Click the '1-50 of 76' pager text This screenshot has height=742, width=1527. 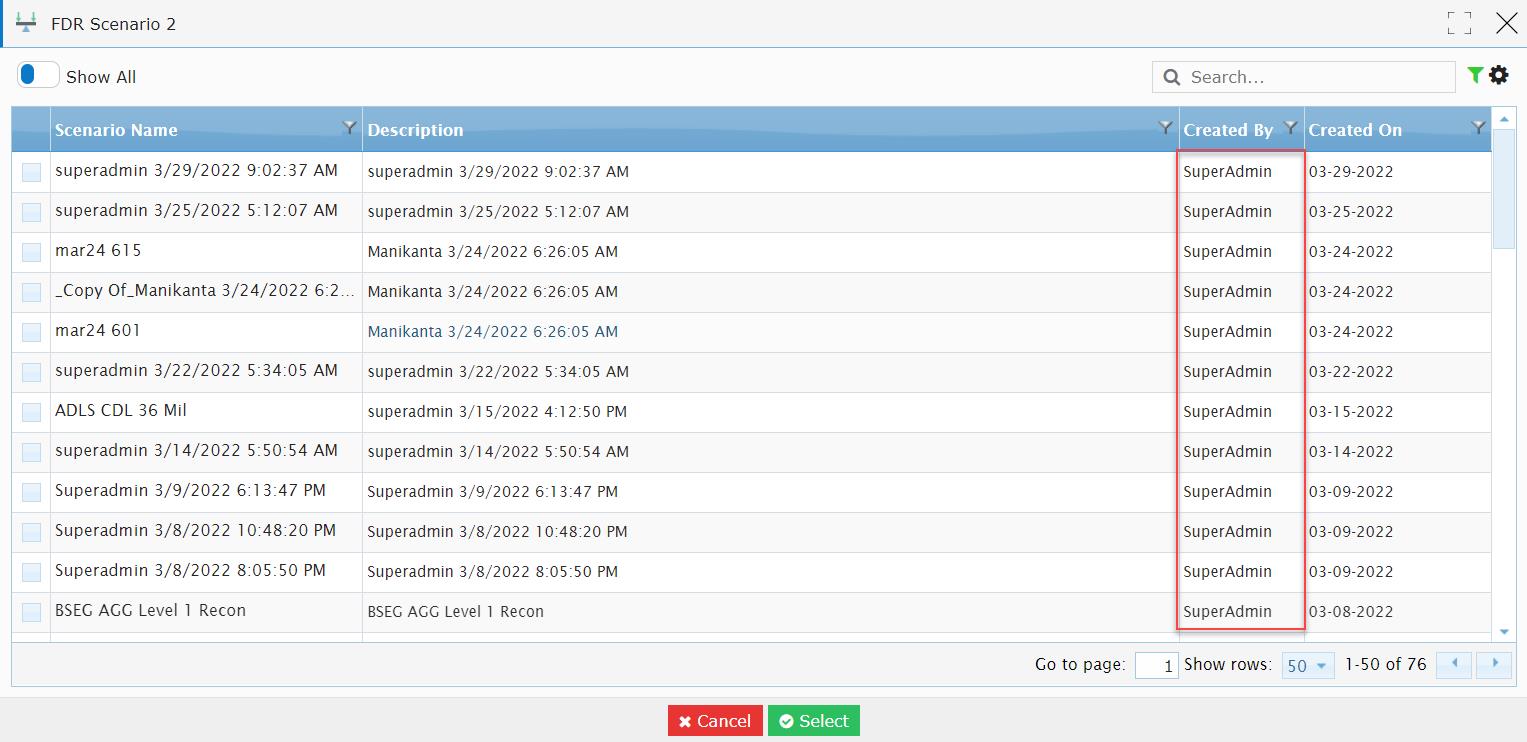1386,664
